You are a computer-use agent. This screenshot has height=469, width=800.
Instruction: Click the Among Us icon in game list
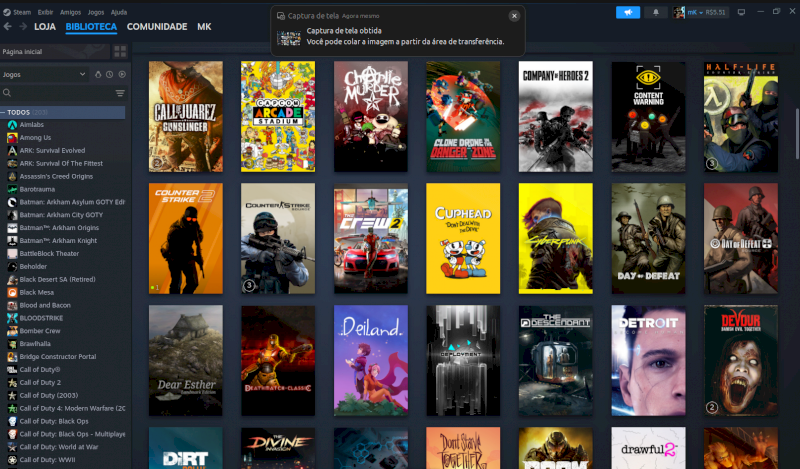point(11,137)
